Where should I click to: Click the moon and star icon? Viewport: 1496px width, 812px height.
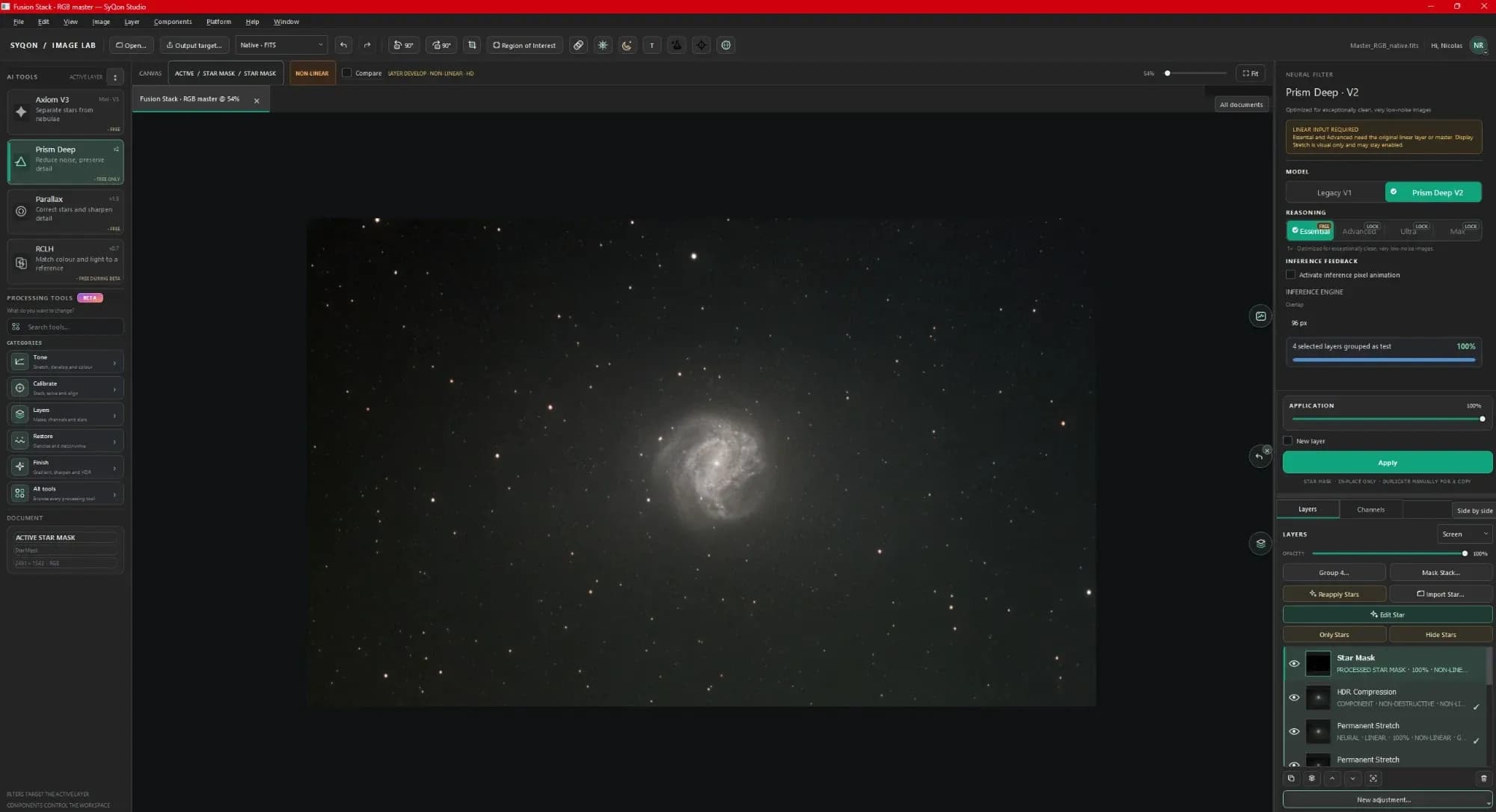(x=627, y=45)
